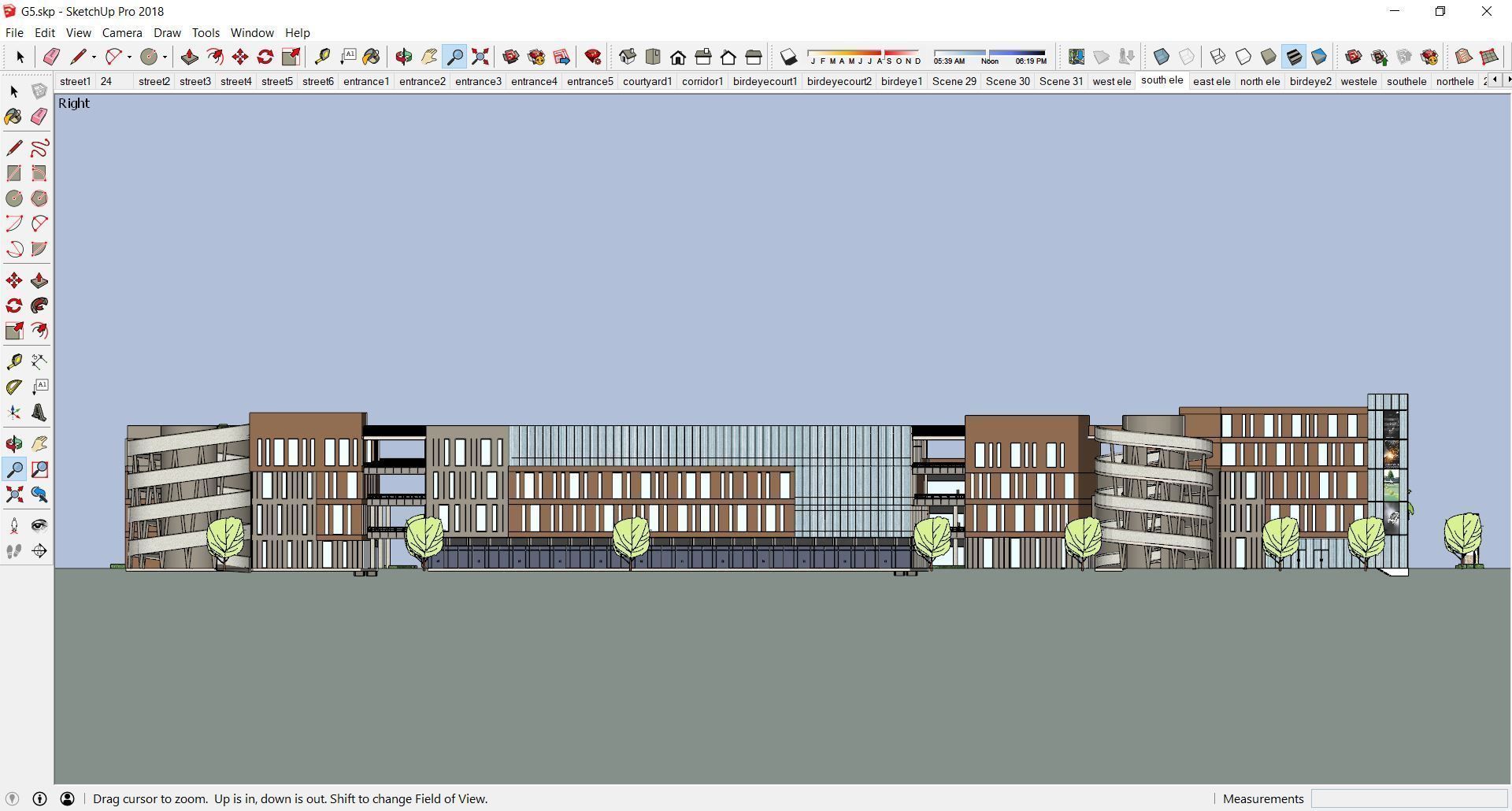Open the birdeyecourt2 scene tab

click(839, 81)
